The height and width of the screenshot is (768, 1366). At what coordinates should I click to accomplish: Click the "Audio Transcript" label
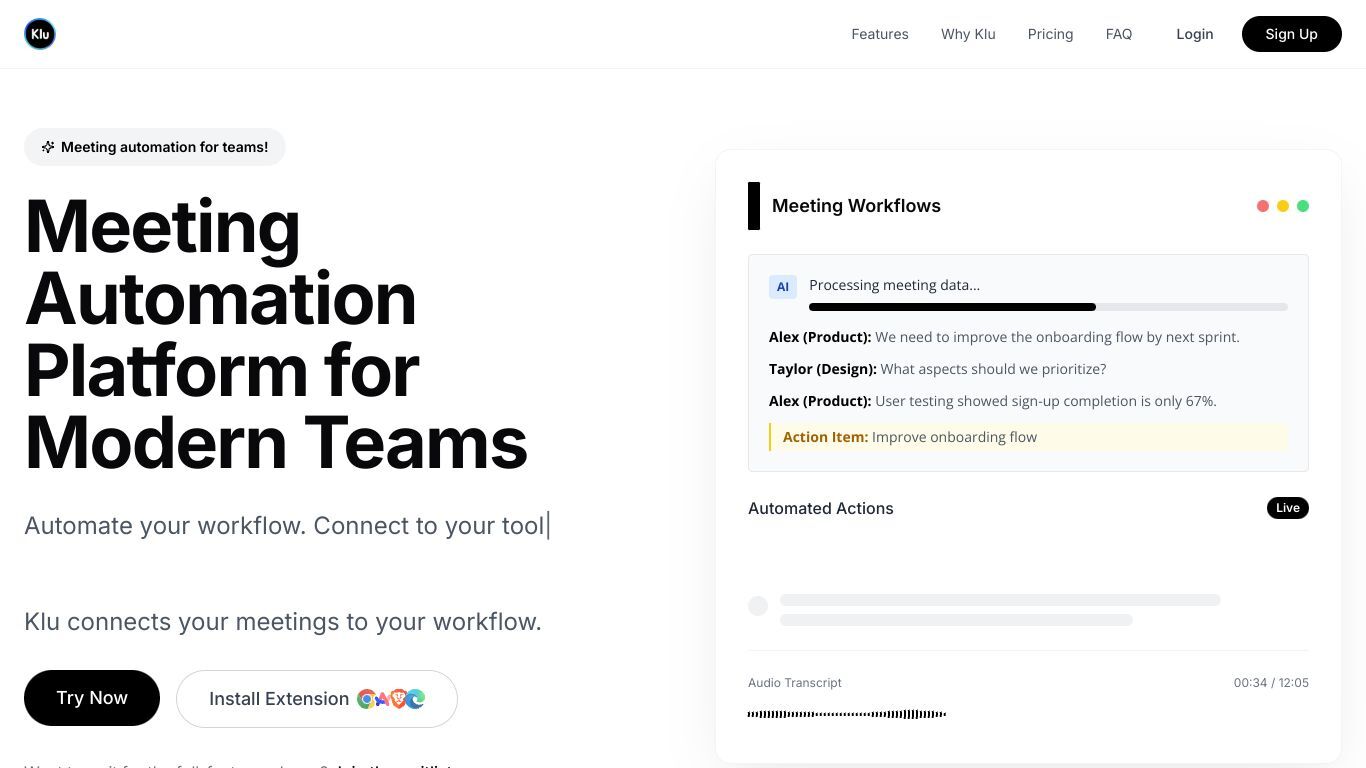[x=795, y=683]
